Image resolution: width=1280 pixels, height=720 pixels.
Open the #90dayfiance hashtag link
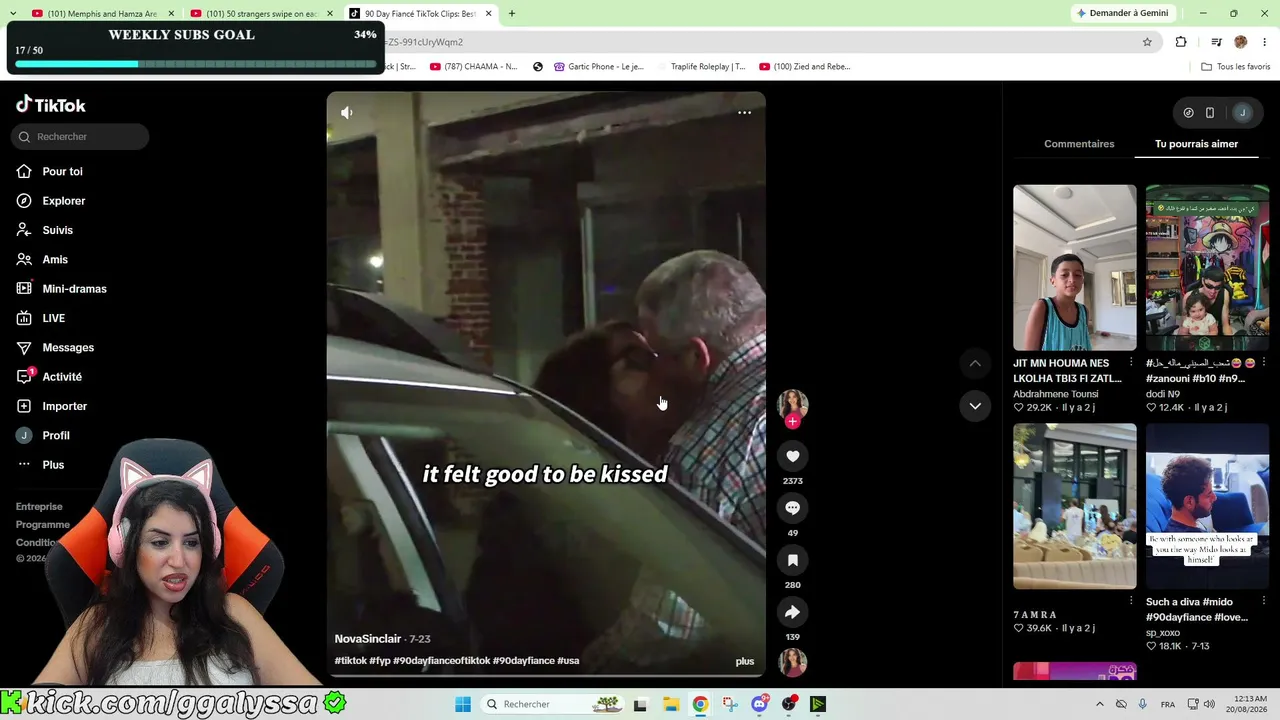pos(524,661)
